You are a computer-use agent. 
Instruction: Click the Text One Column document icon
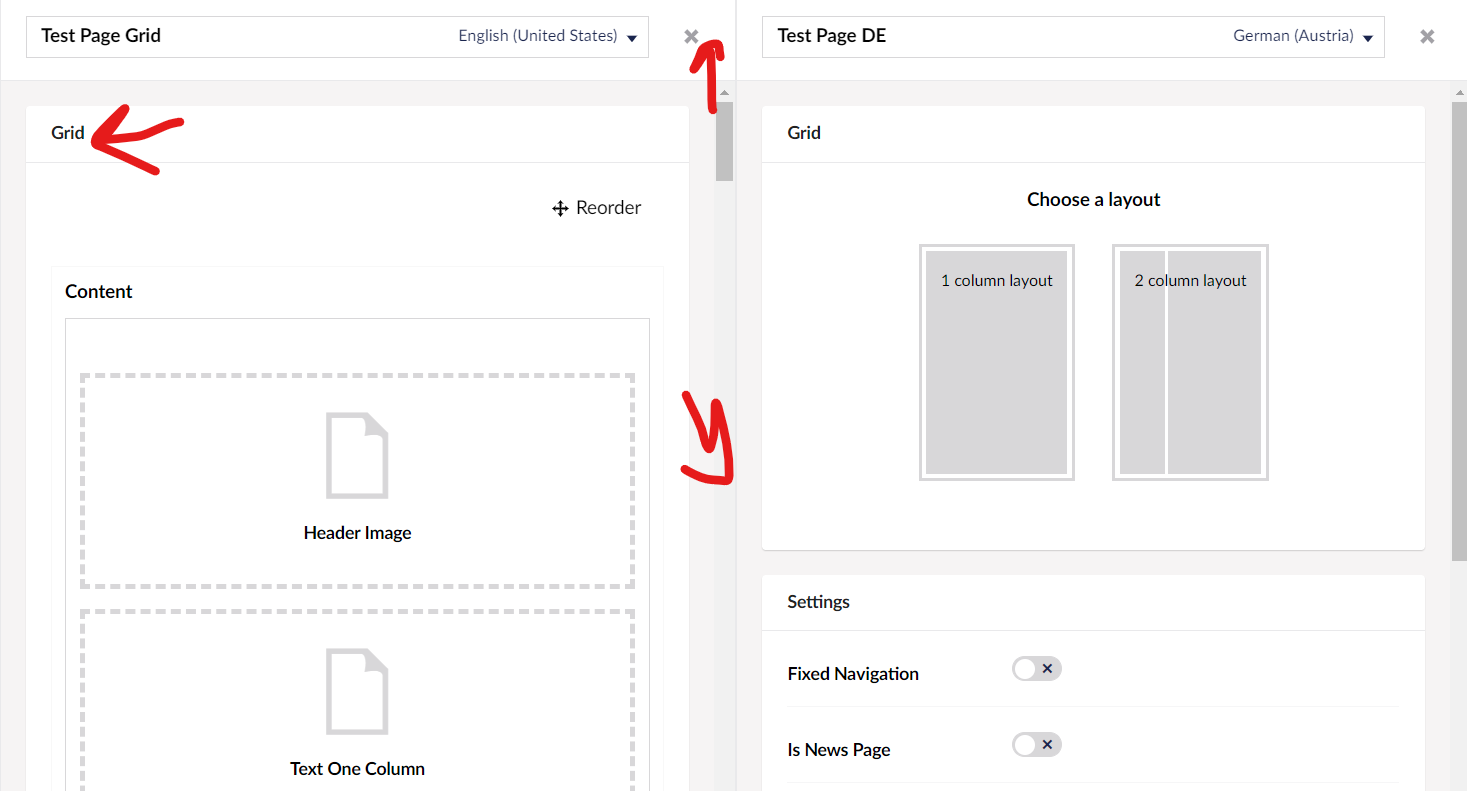pos(357,691)
